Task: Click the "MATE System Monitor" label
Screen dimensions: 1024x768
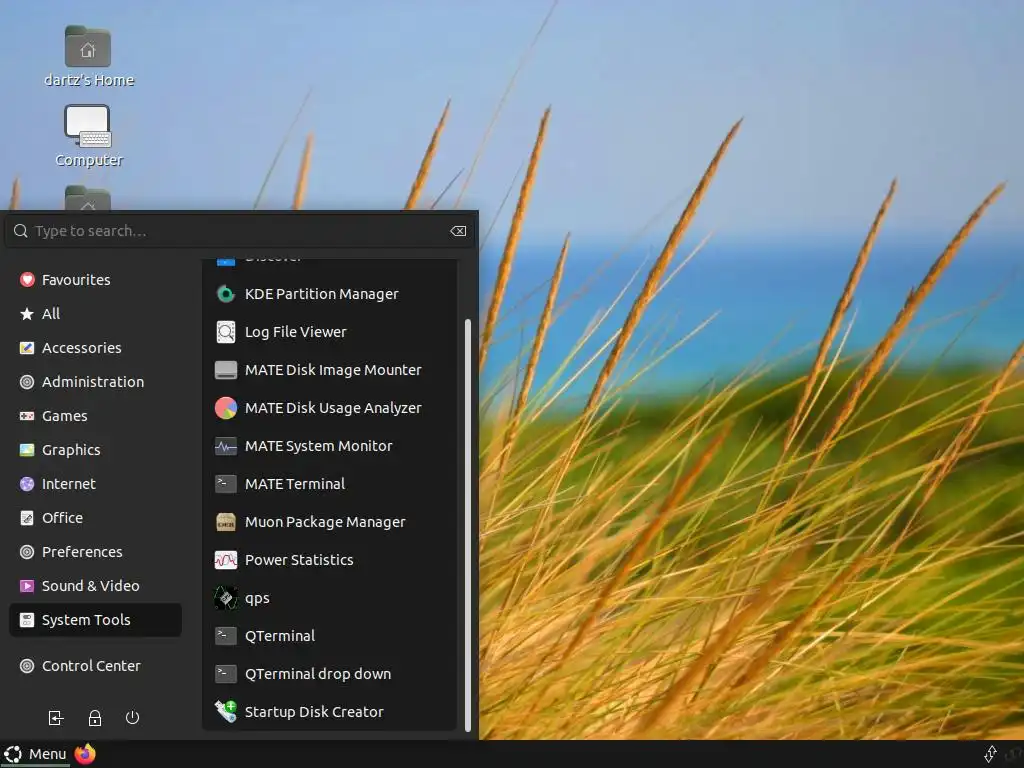Action: (x=319, y=446)
